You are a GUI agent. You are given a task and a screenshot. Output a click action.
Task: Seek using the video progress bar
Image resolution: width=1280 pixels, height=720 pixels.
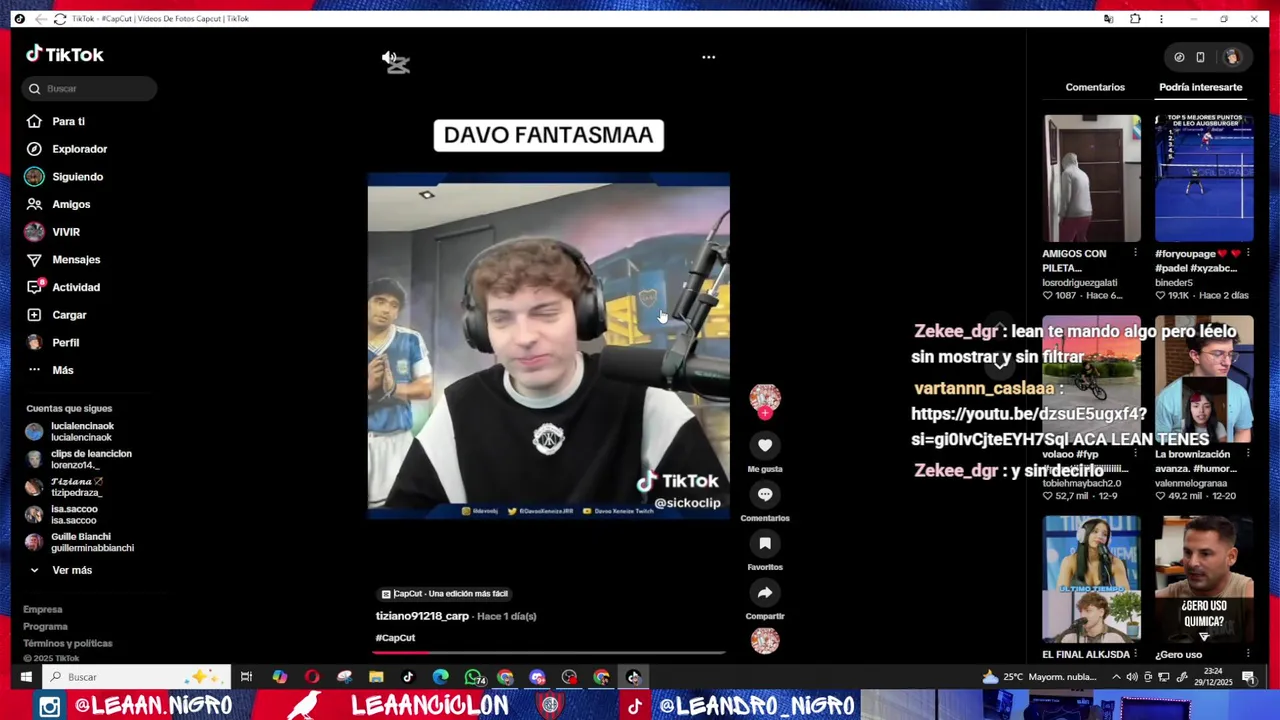click(x=548, y=653)
